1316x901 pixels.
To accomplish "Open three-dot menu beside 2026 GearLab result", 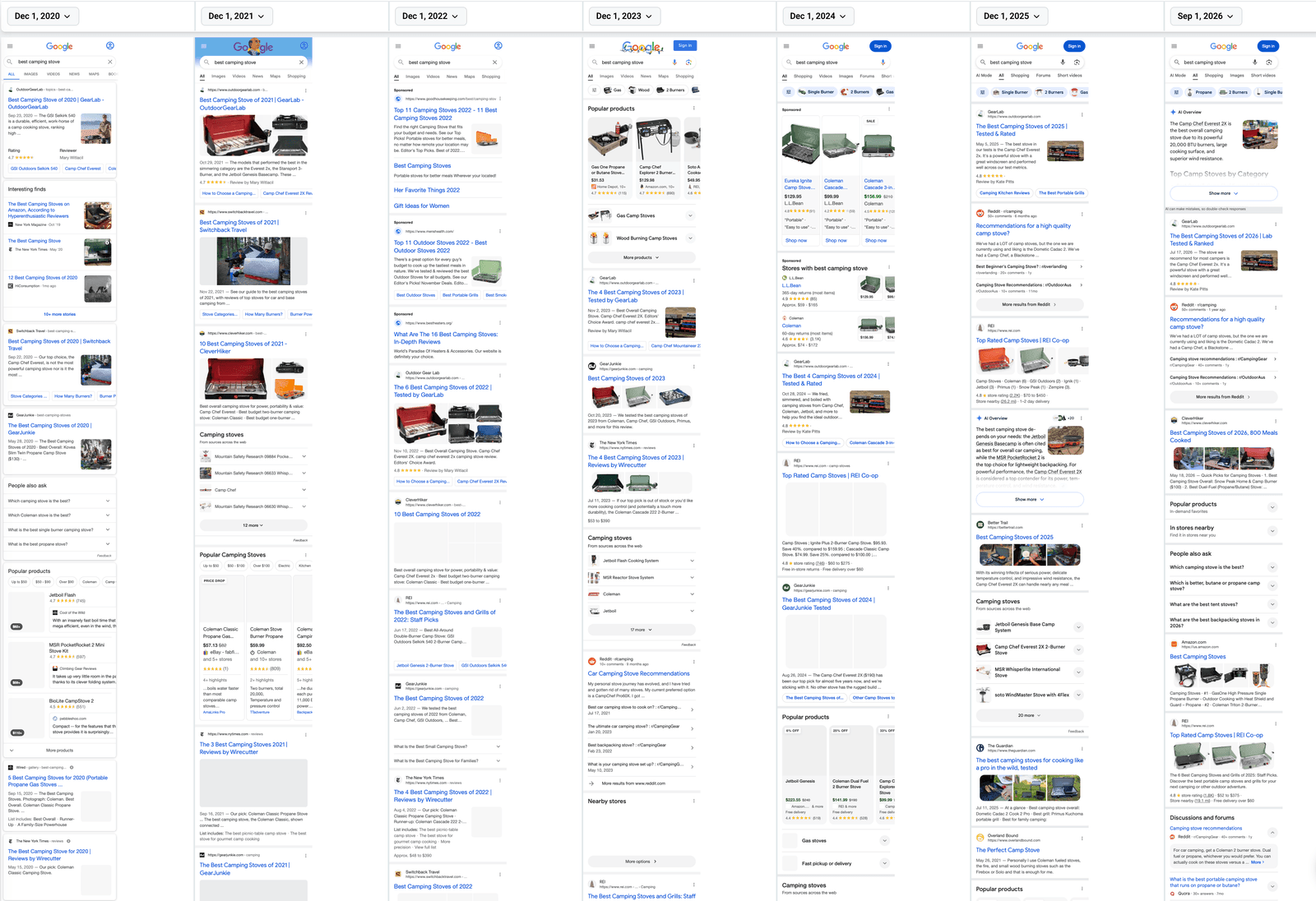I will coord(1276,223).
